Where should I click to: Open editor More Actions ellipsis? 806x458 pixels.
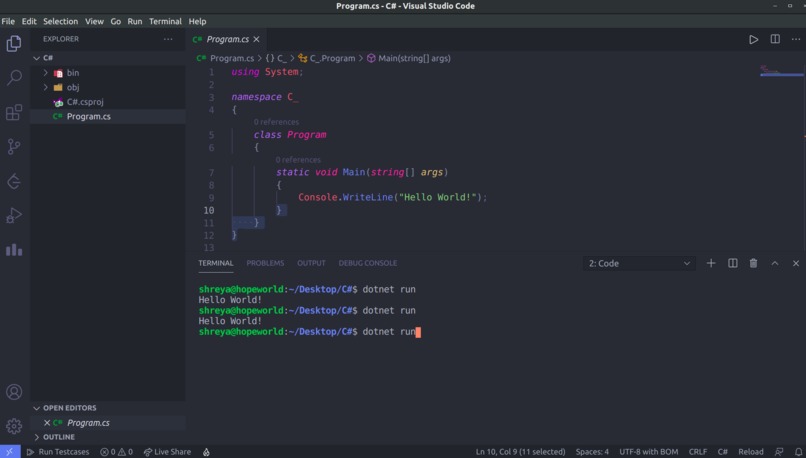point(796,39)
